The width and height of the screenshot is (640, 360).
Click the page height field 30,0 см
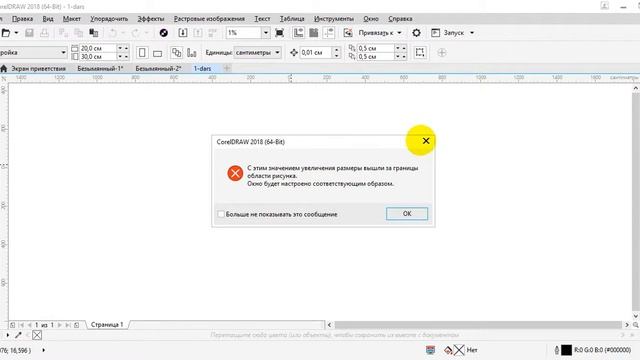pos(98,57)
